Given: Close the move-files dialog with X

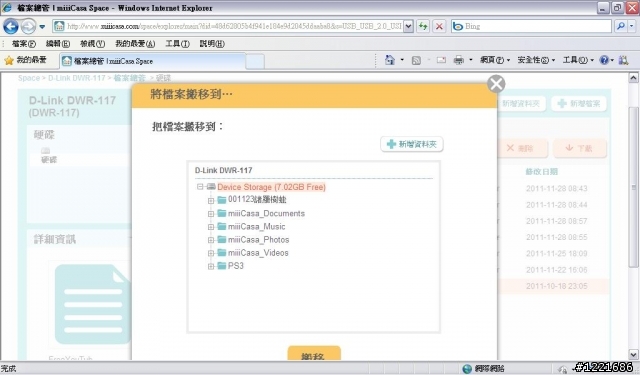Looking at the screenshot, I should tap(496, 84).
